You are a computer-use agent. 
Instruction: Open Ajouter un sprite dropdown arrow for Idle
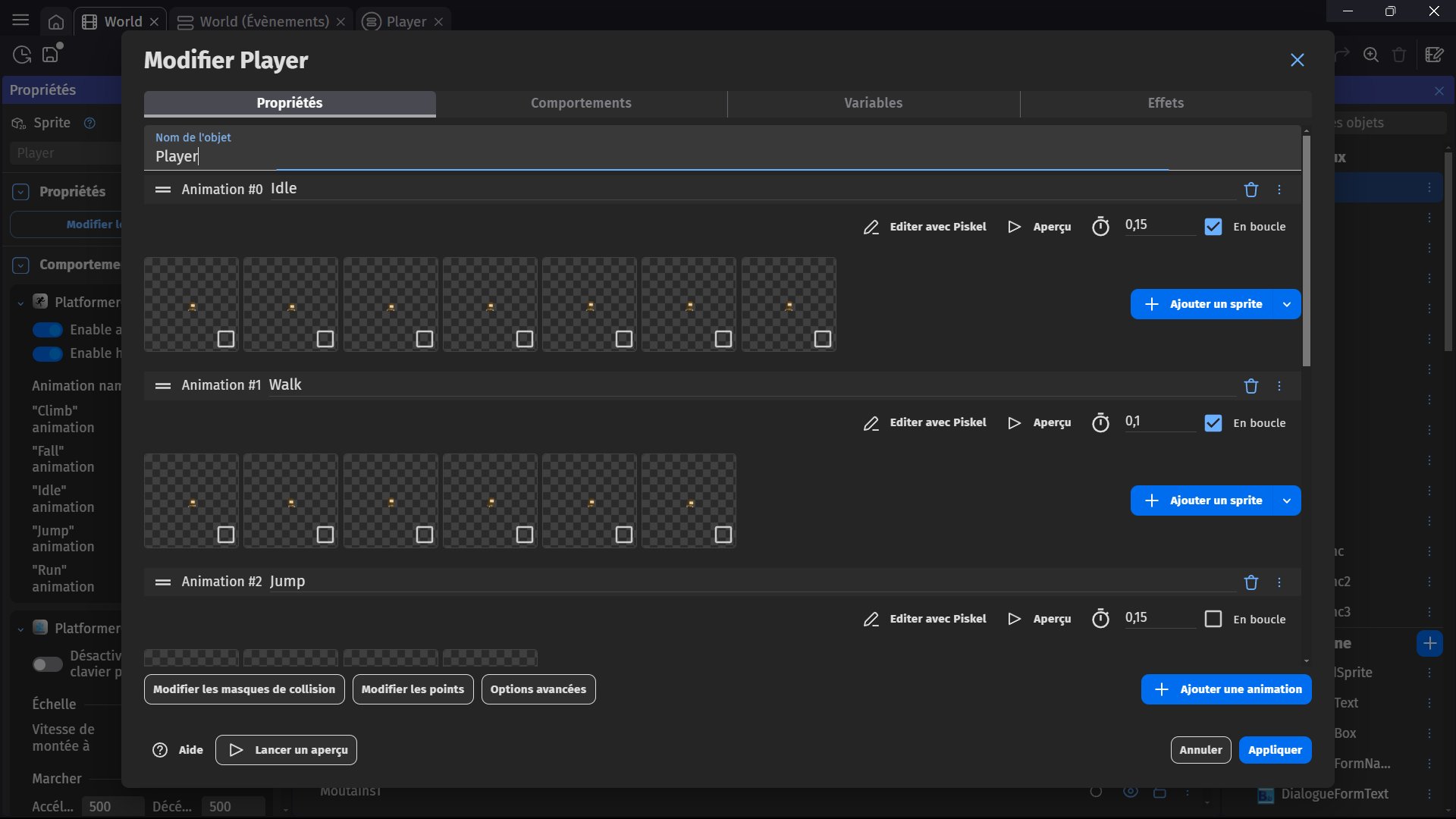(x=1287, y=304)
